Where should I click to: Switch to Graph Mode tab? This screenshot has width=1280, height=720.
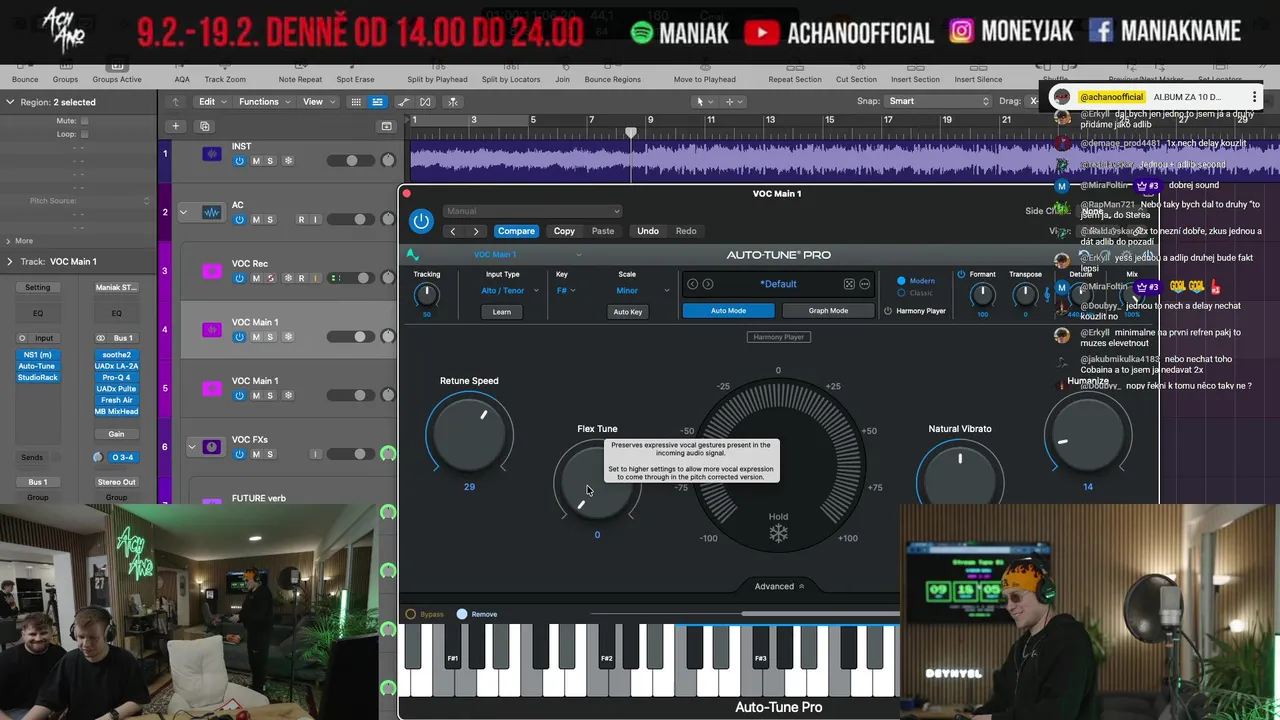pyautogui.click(x=828, y=311)
